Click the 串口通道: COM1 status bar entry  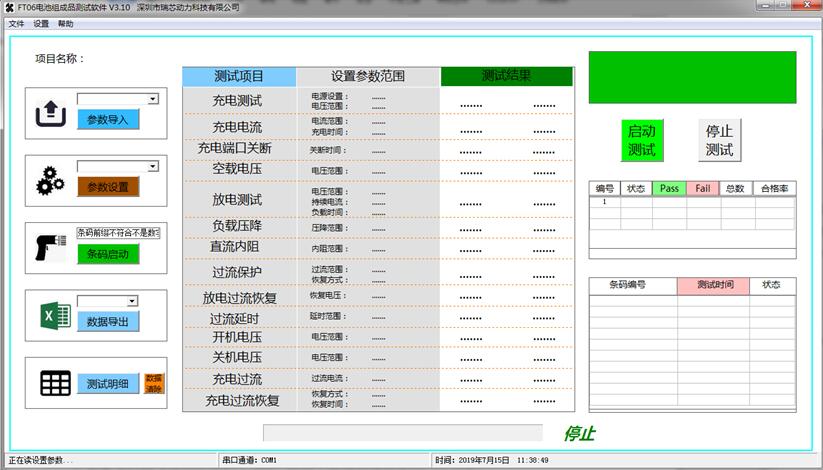coord(249,460)
